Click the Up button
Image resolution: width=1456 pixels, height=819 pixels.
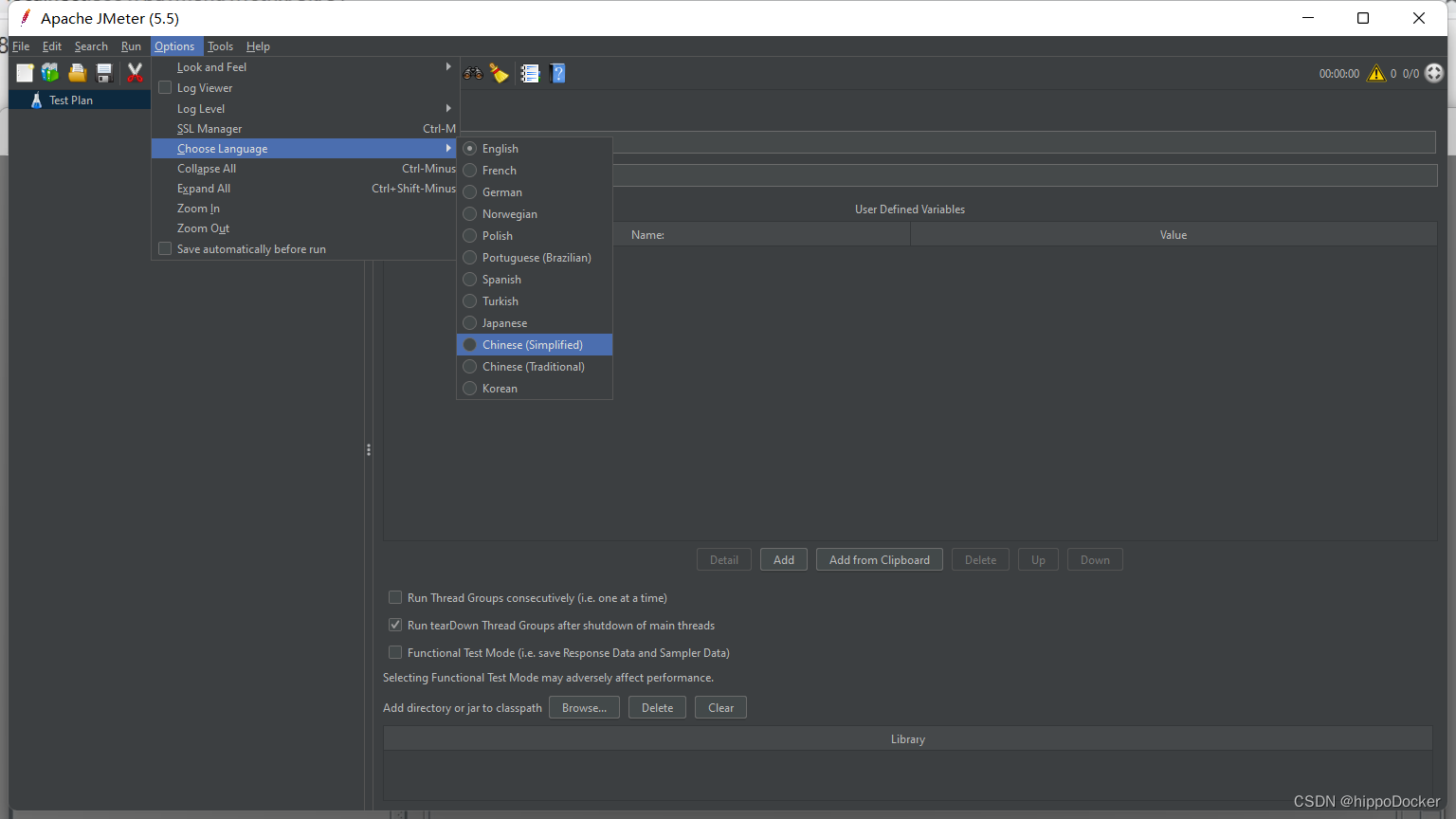point(1038,560)
